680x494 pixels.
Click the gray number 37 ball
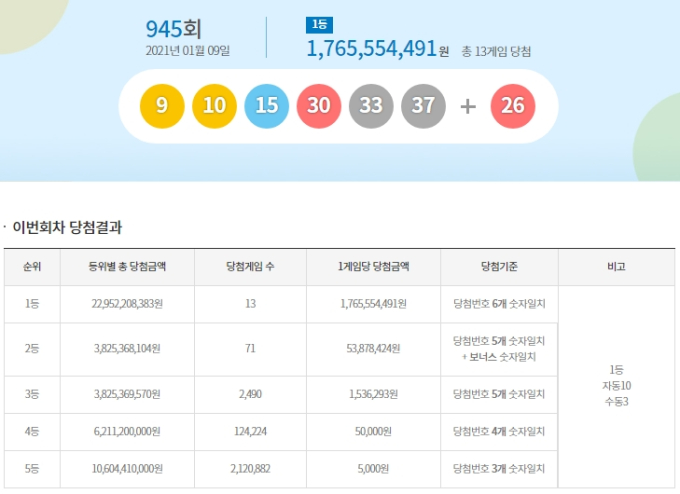(x=423, y=106)
